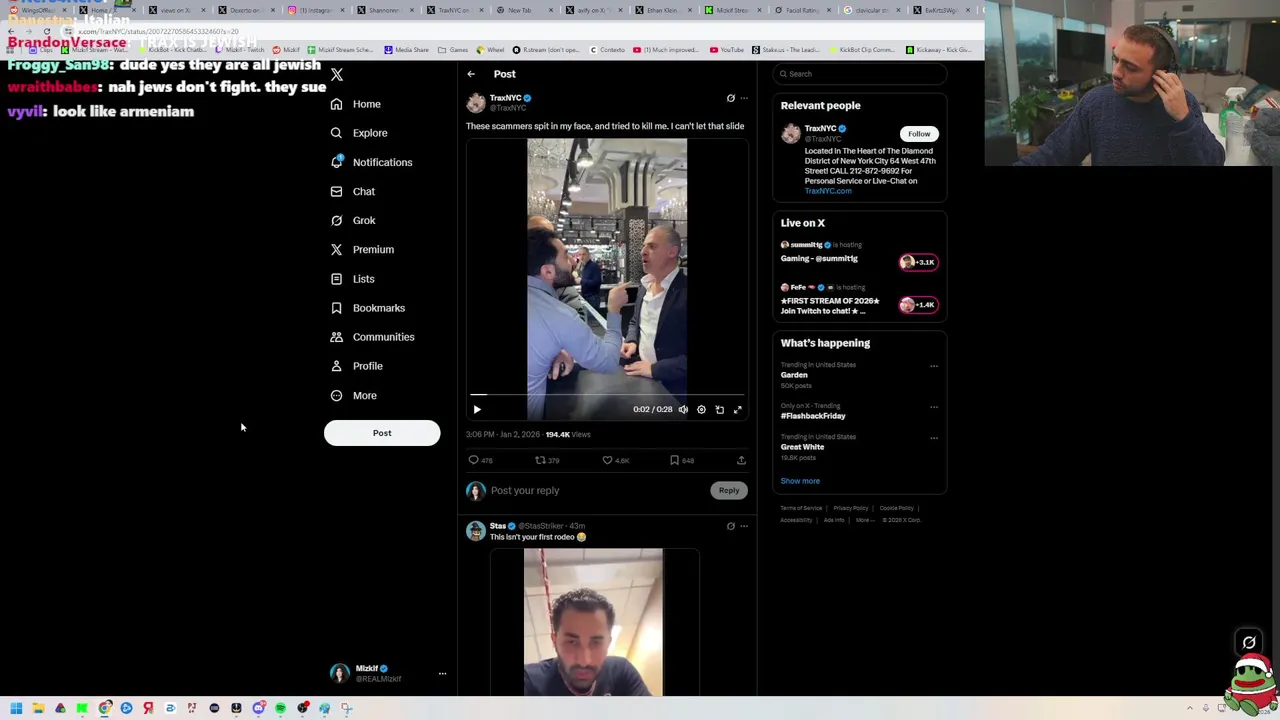Open File Explorer from taskbar

pyautogui.click(x=38, y=708)
